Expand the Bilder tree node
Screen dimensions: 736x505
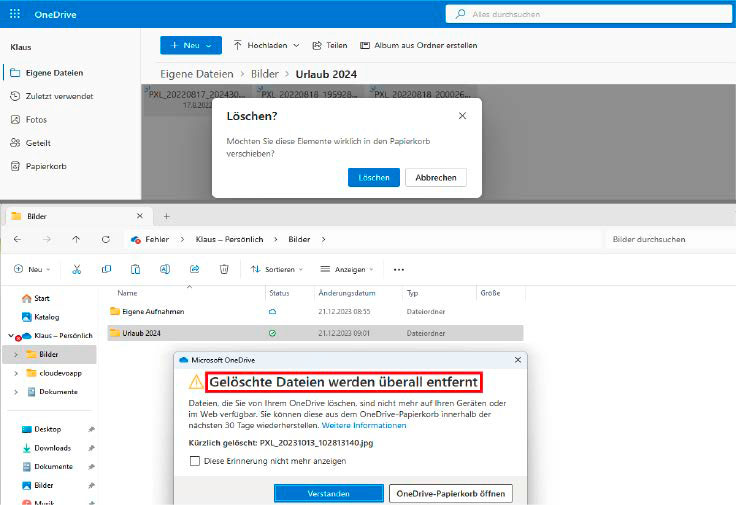point(16,354)
